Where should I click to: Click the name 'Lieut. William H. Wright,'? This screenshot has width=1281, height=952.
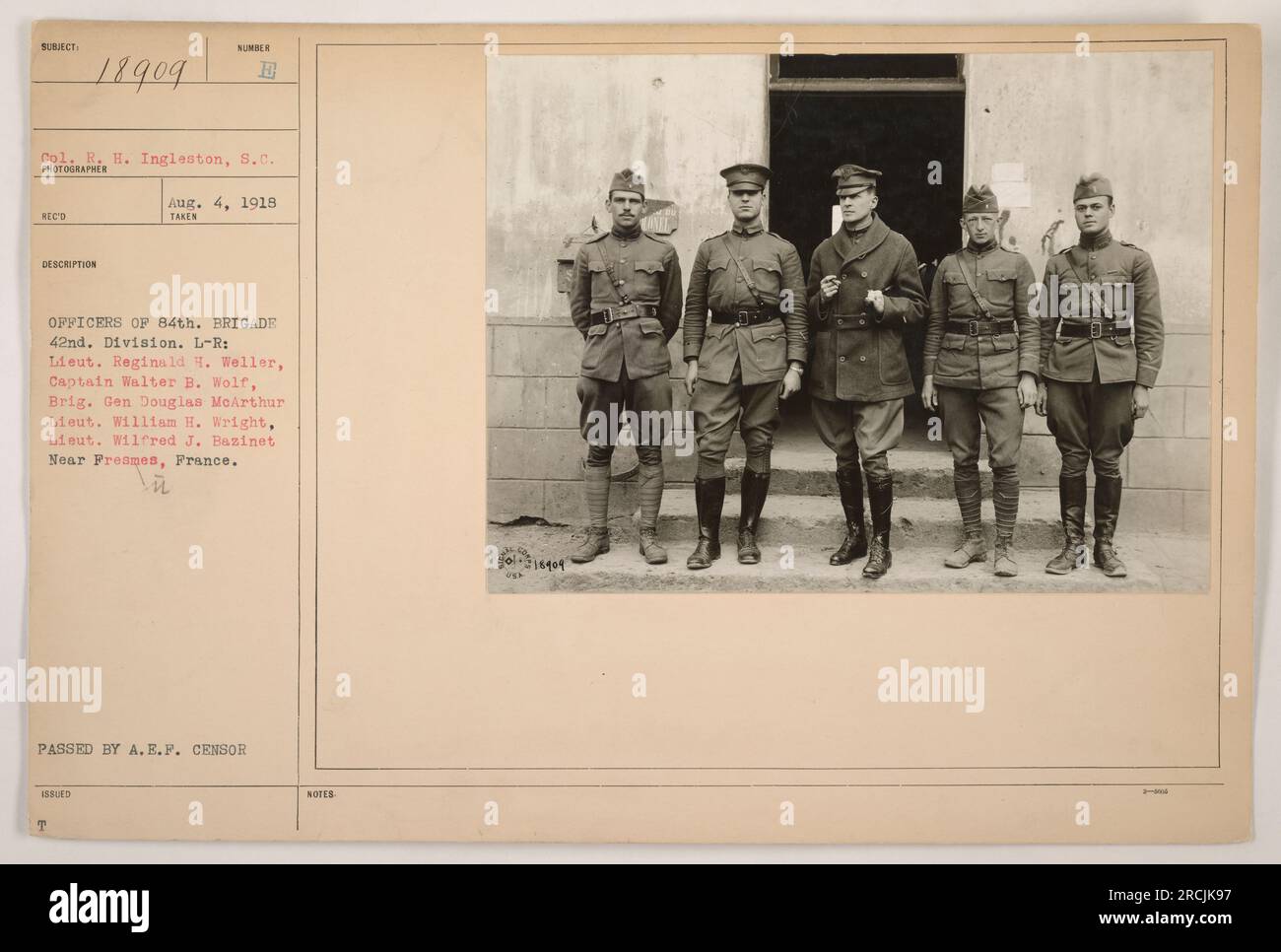click(x=161, y=422)
